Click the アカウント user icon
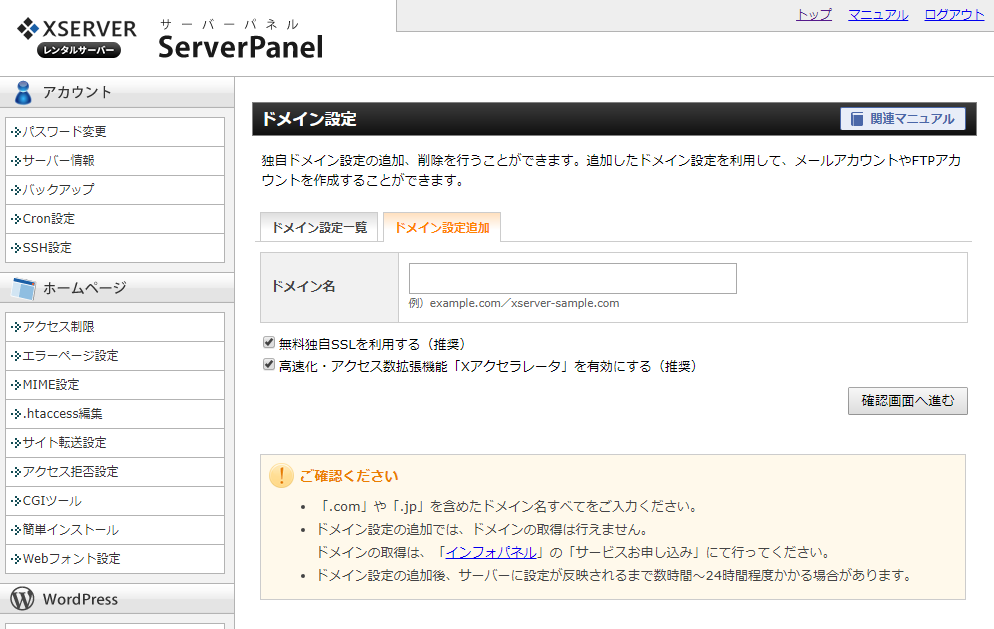Viewport: 994px width, 629px height. (x=23, y=93)
